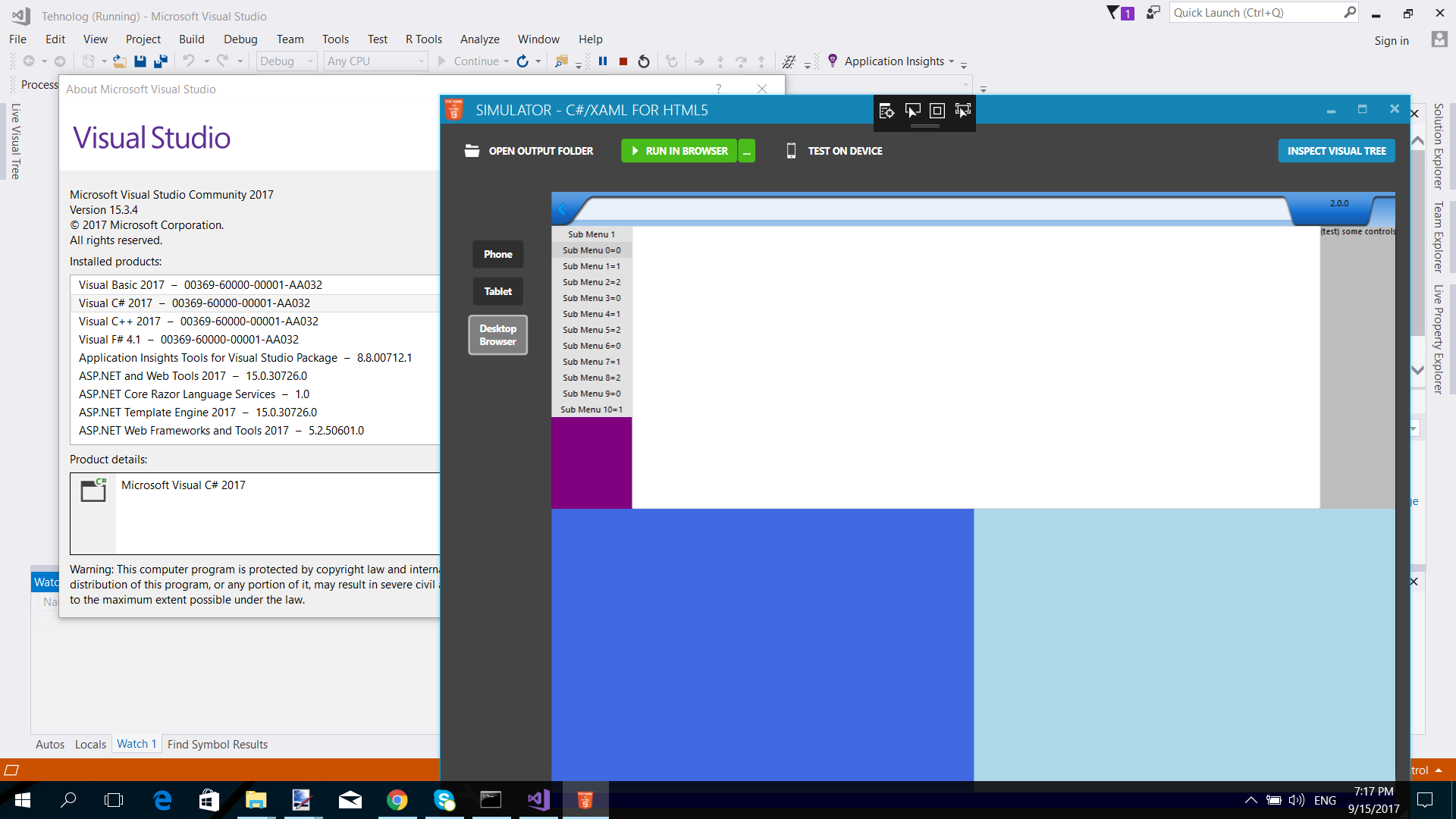Enable selection mode in debug toolbar

(912, 111)
